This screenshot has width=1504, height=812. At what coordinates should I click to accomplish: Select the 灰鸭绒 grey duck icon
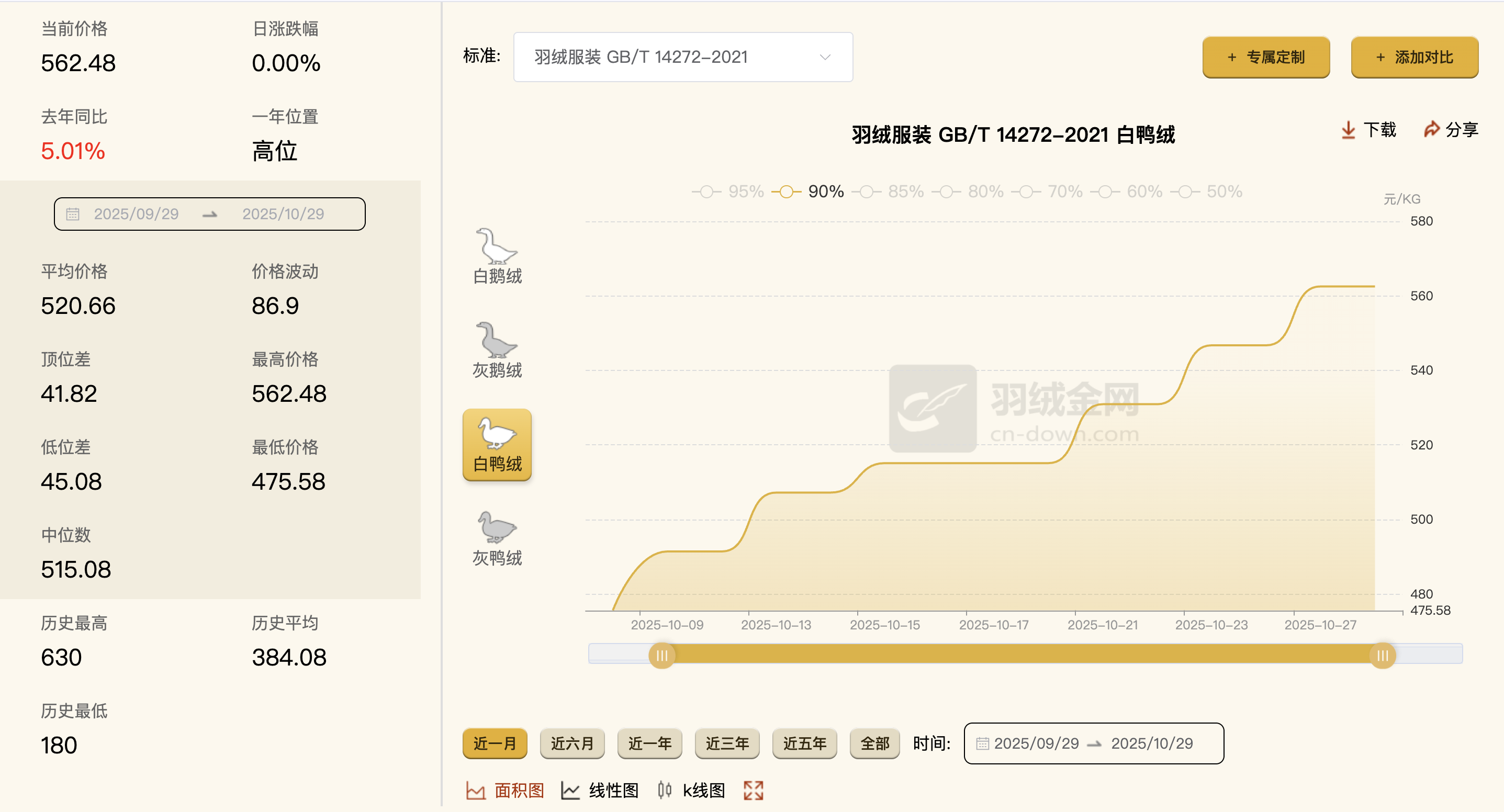click(496, 531)
